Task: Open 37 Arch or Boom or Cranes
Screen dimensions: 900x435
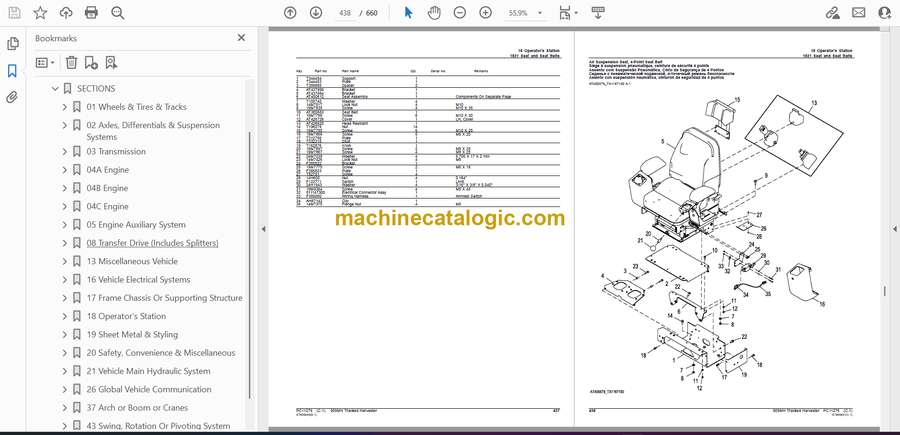Action: coord(137,407)
